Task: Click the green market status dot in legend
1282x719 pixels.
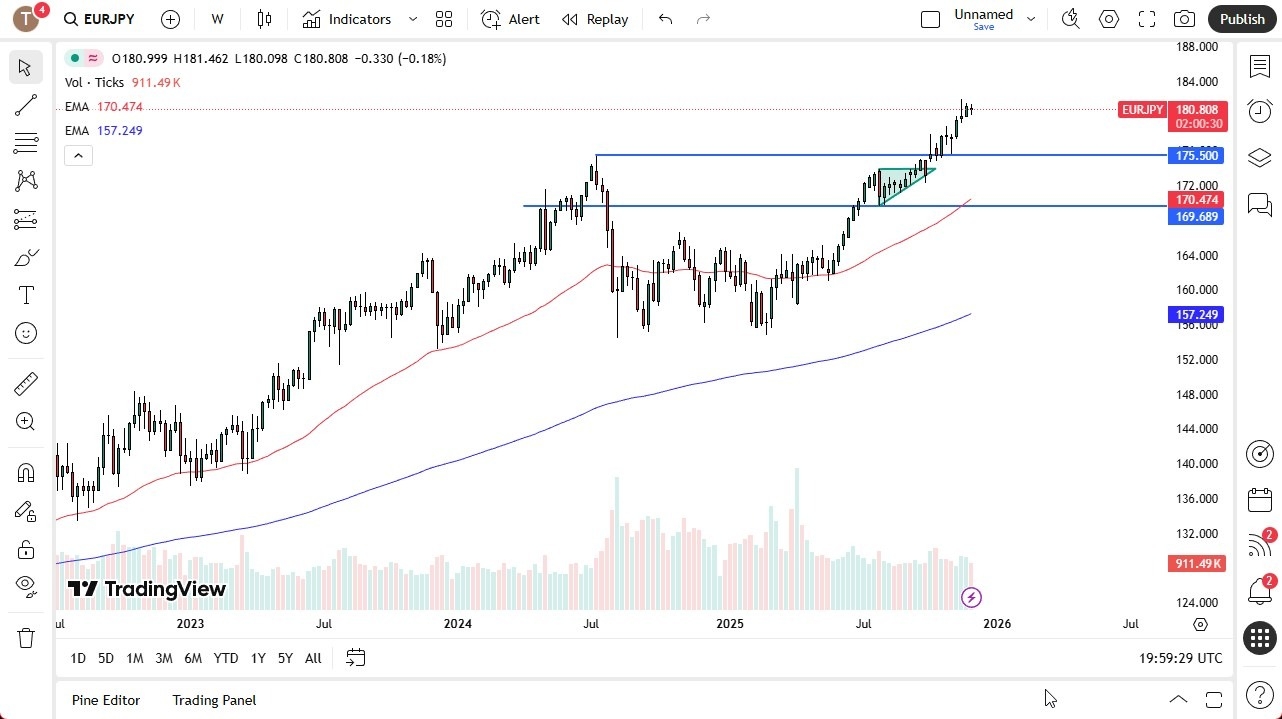Action: tap(72, 58)
